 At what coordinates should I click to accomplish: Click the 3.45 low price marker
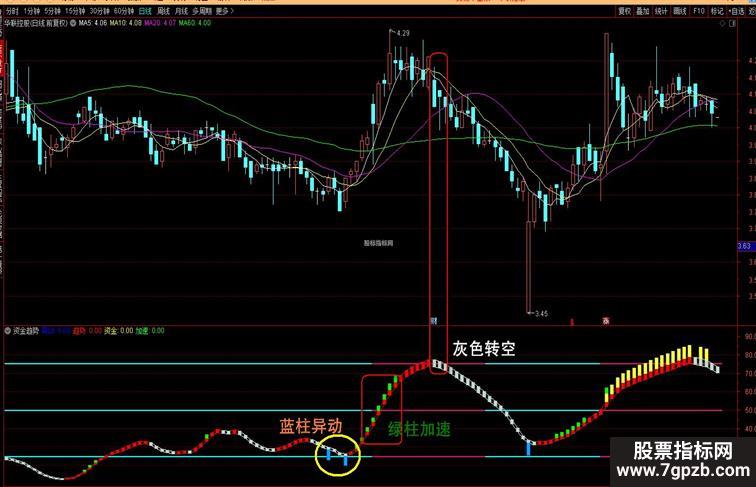541,313
